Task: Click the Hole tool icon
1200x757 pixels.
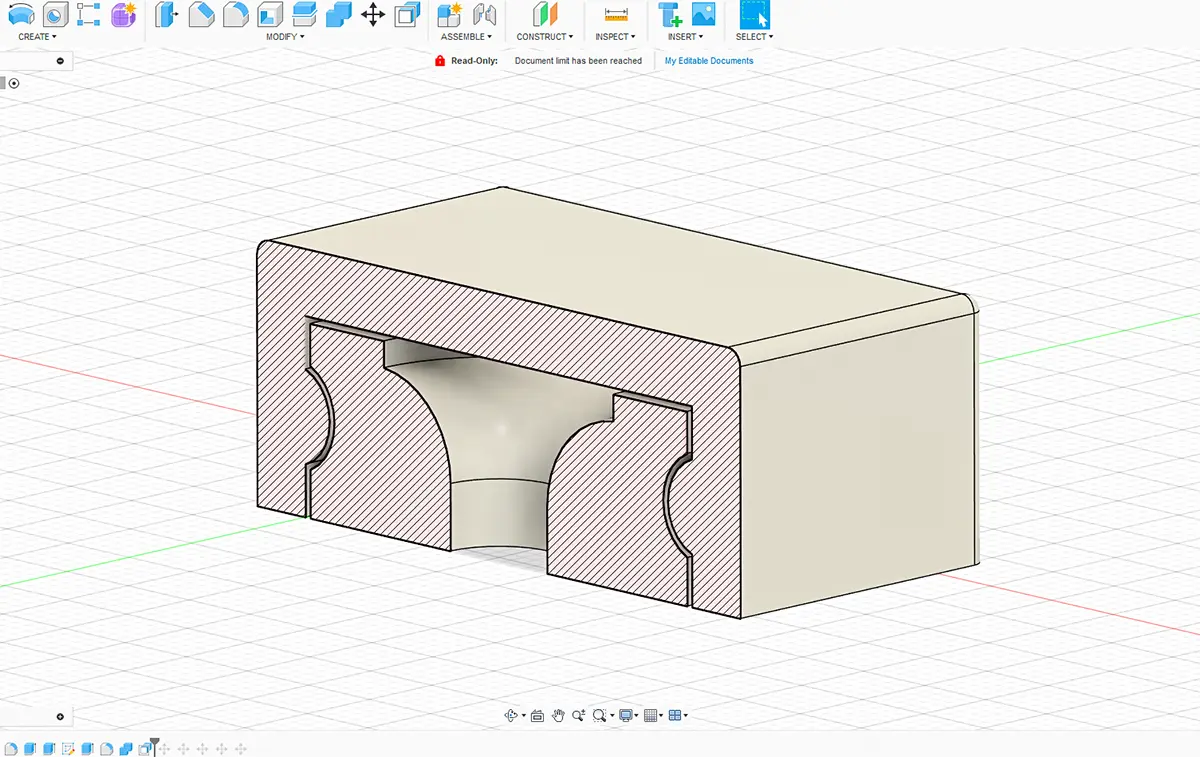Action: click(x=56, y=14)
